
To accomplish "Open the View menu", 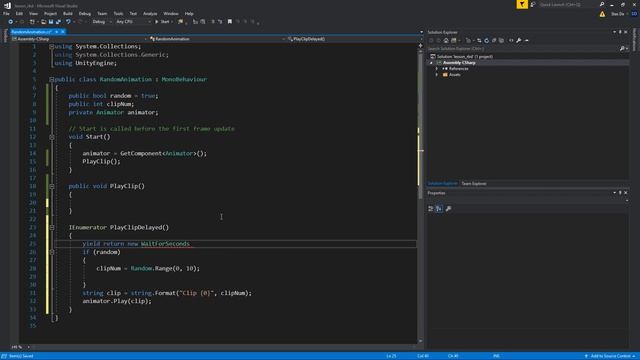I will [33, 13].
